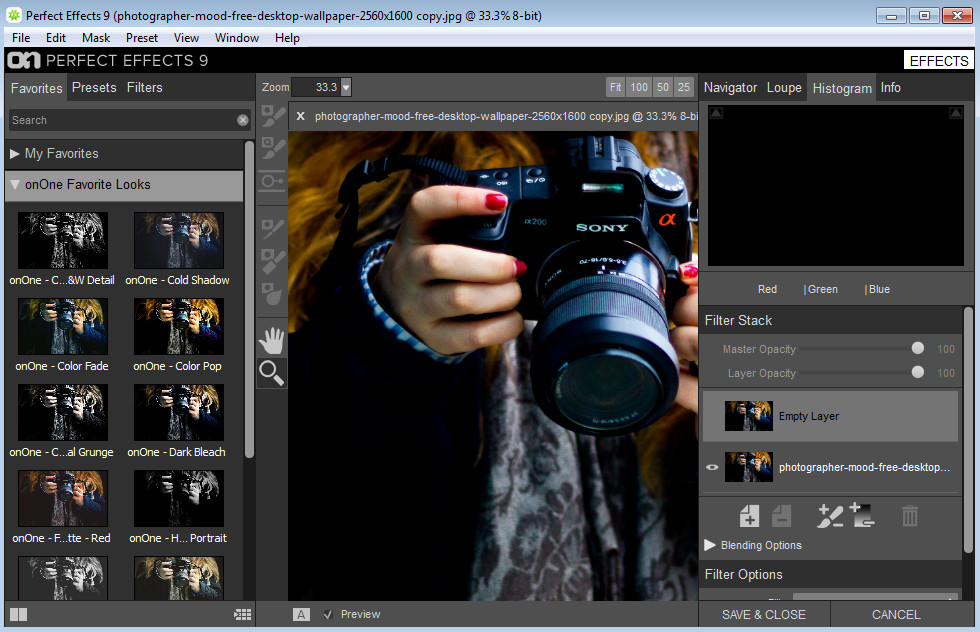This screenshot has width=980, height=632.
Task: Apply the onOne - Color Pop preset thumbnail
Action: (x=179, y=326)
